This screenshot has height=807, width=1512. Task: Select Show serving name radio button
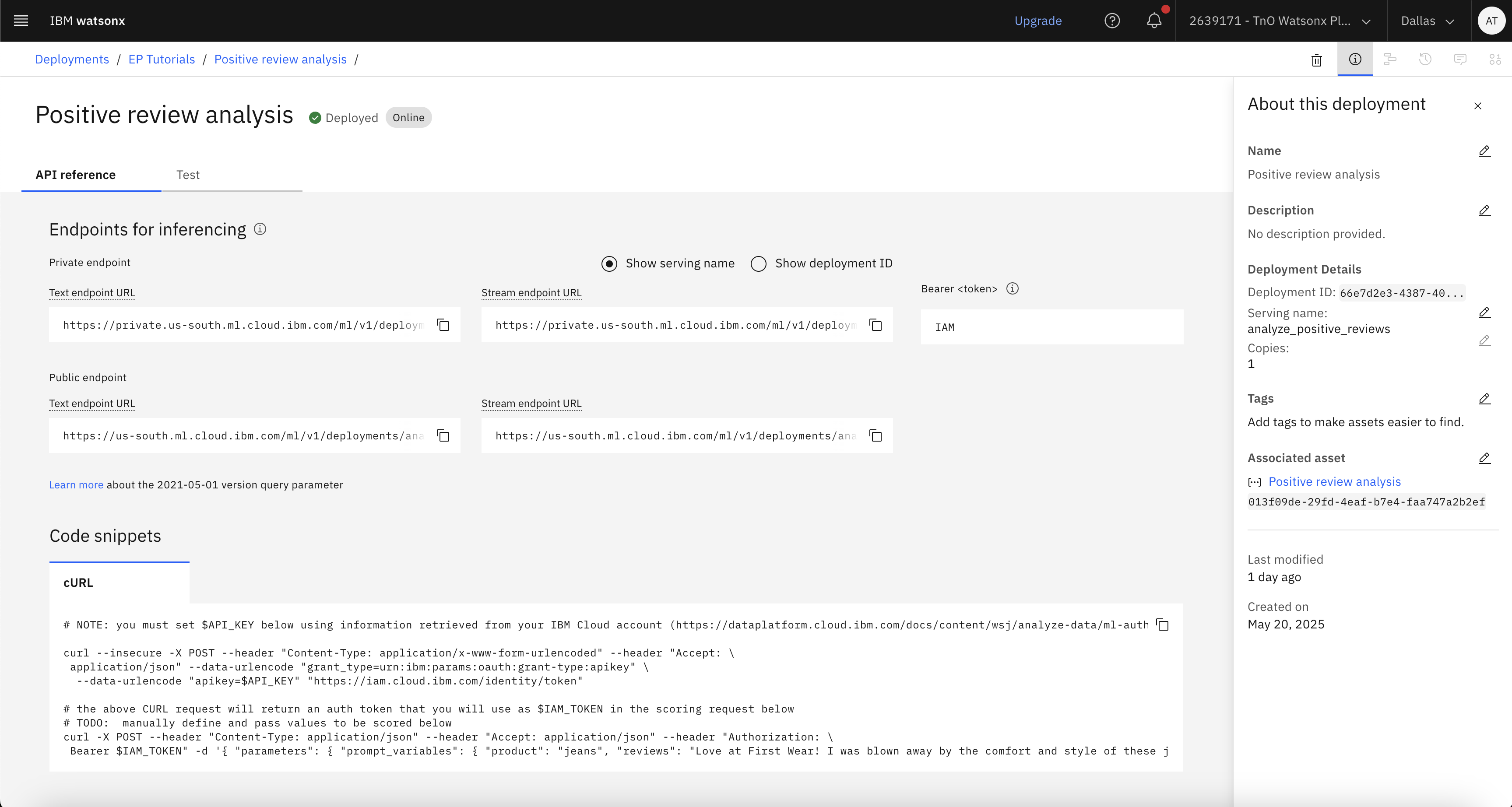(x=609, y=264)
